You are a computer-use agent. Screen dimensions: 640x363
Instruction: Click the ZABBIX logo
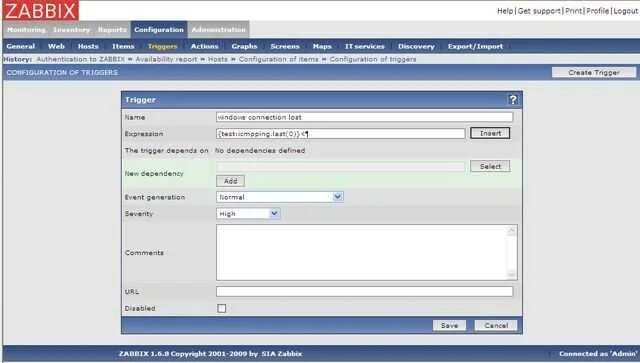pos(41,10)
